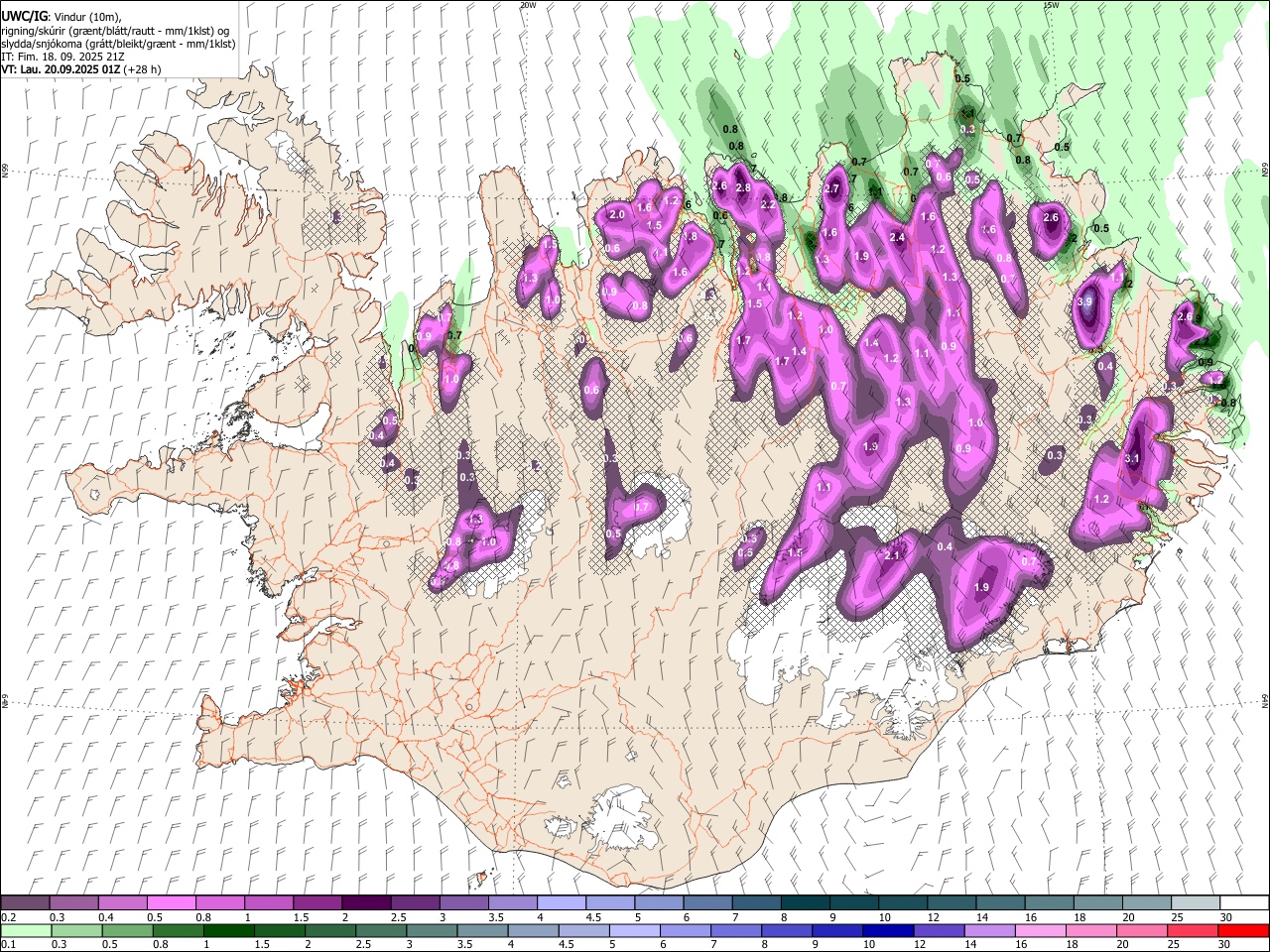Screen dimensions: 1270x952
Task: Click the pale grey 25 snow legend swatch
Action: coord(1196,902)
